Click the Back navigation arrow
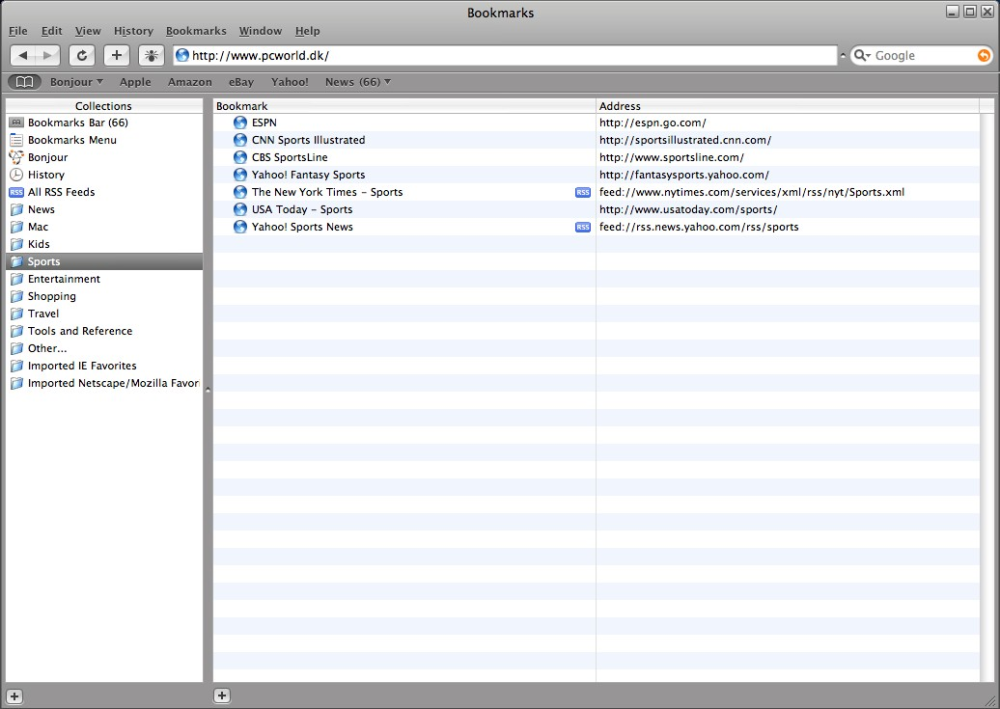The width and height of the screenshot is (1000, 709). 24,56
